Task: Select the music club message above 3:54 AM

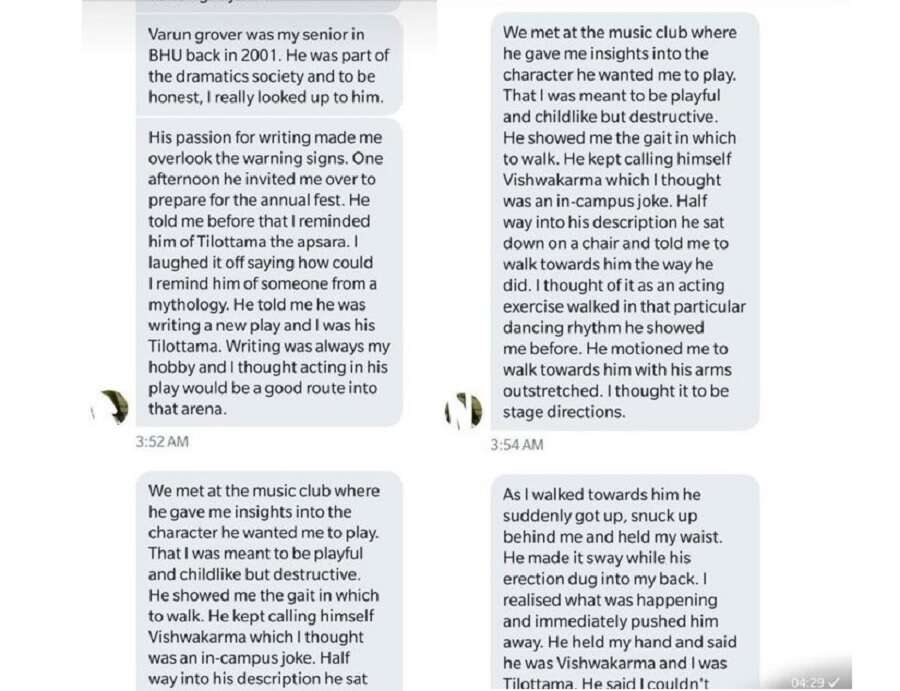Action: 623,222
